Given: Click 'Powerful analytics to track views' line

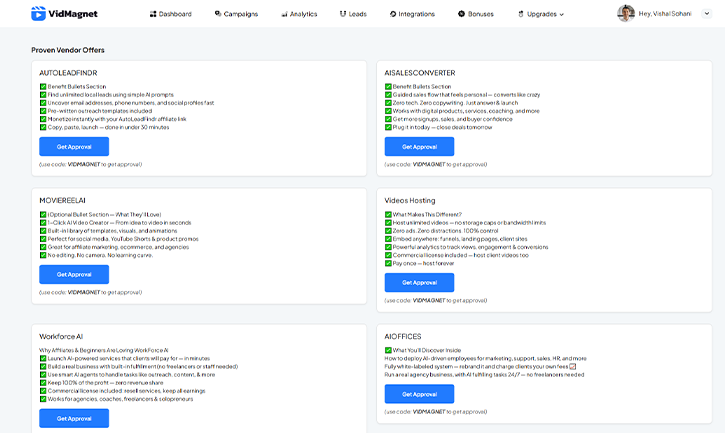Looking at the screenshot, I should click(x=471, y=247).
